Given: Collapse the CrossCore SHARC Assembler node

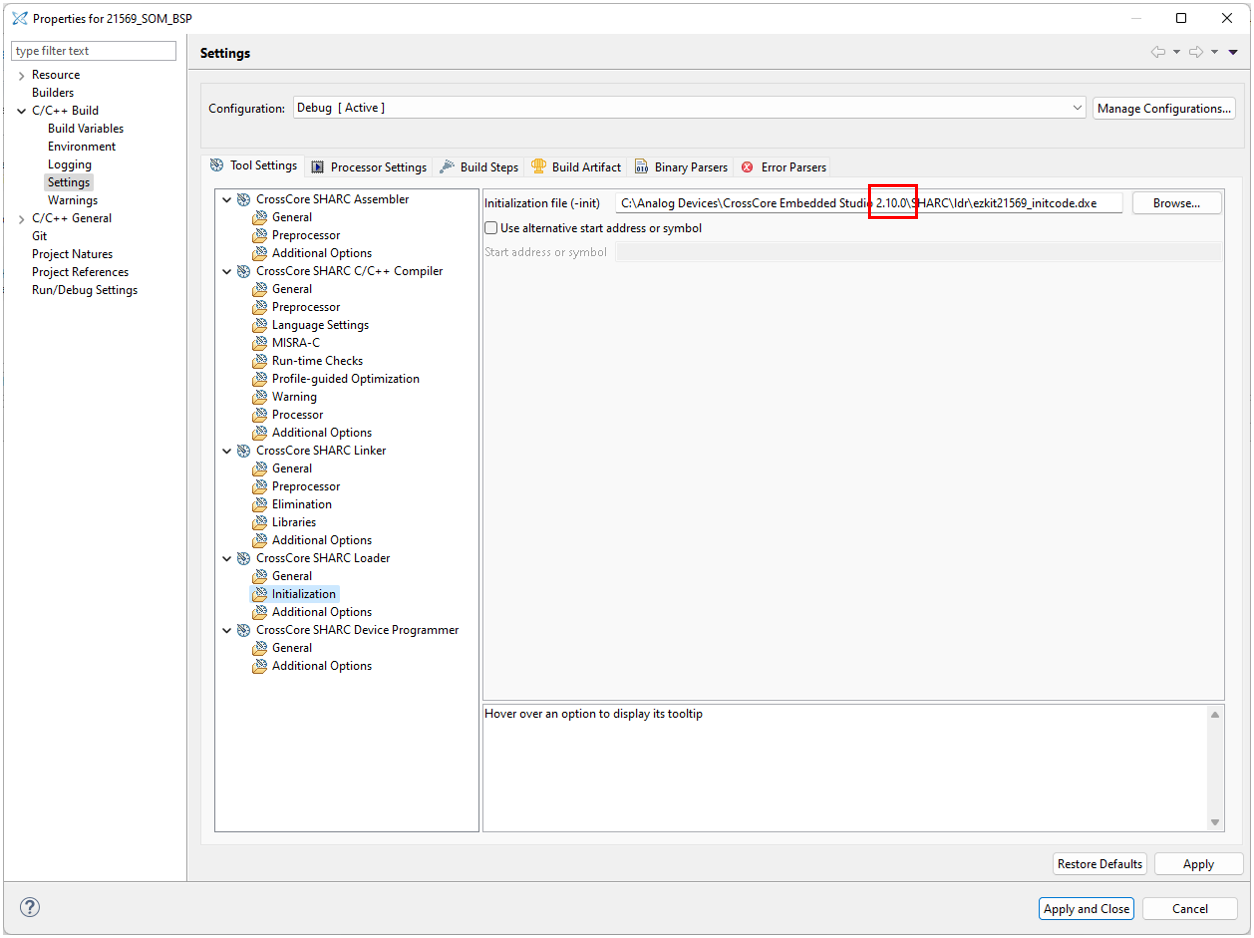Looking at the screenshot, I should point(227,200).
